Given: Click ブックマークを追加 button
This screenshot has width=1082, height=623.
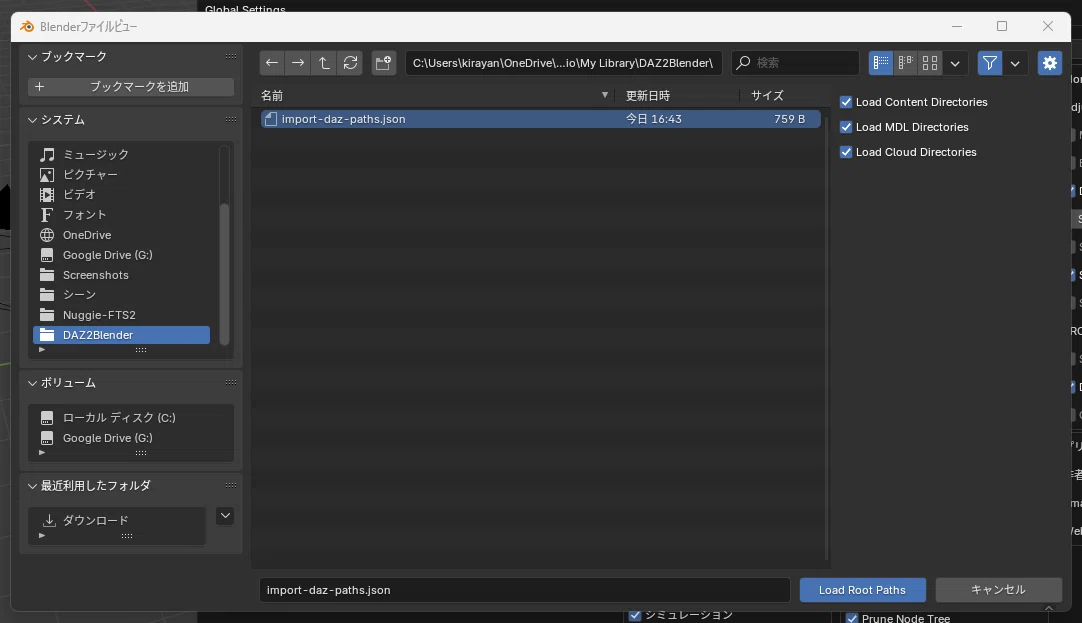Looking at the screenshot, I should pos(131,86).
